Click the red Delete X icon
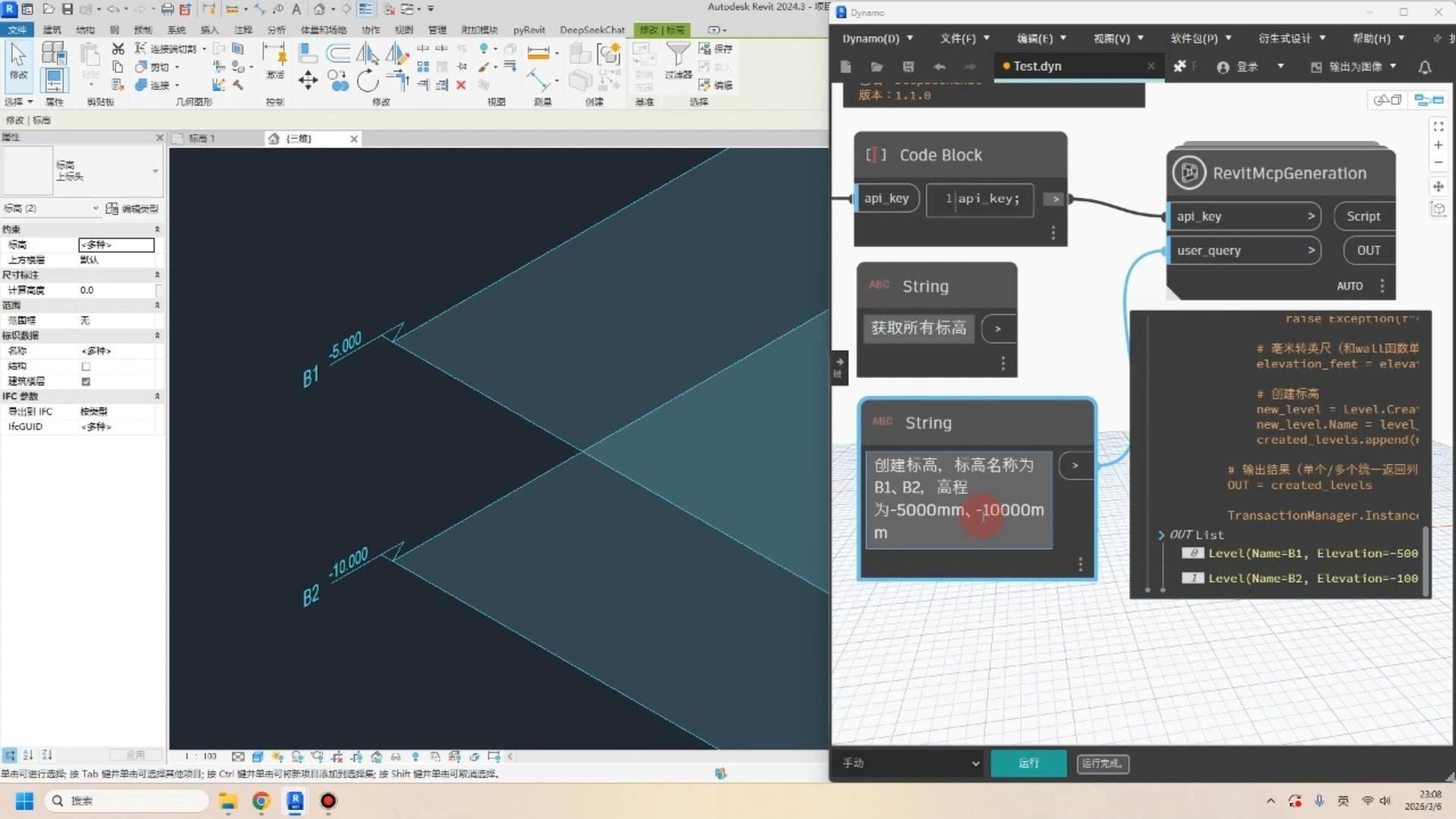 (x=460, y=85)
